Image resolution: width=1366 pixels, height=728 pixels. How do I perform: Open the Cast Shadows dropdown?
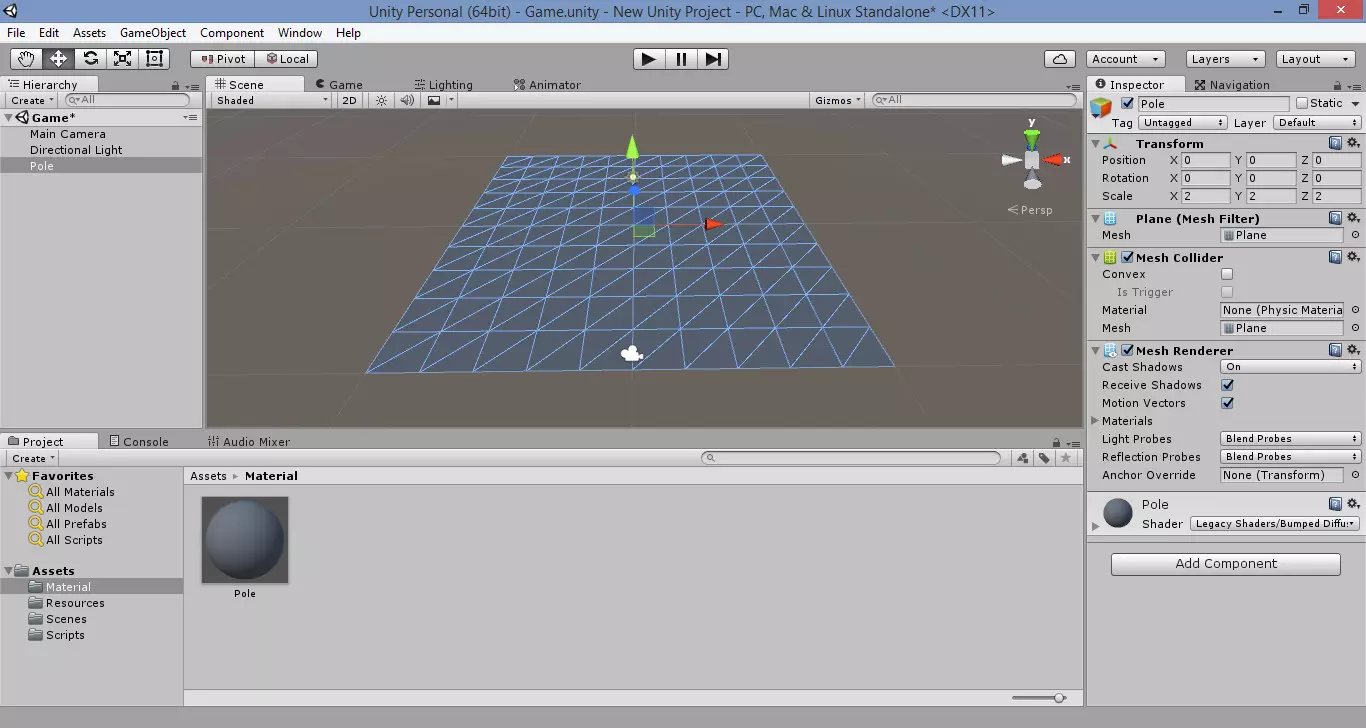(x=1290, y=367)
